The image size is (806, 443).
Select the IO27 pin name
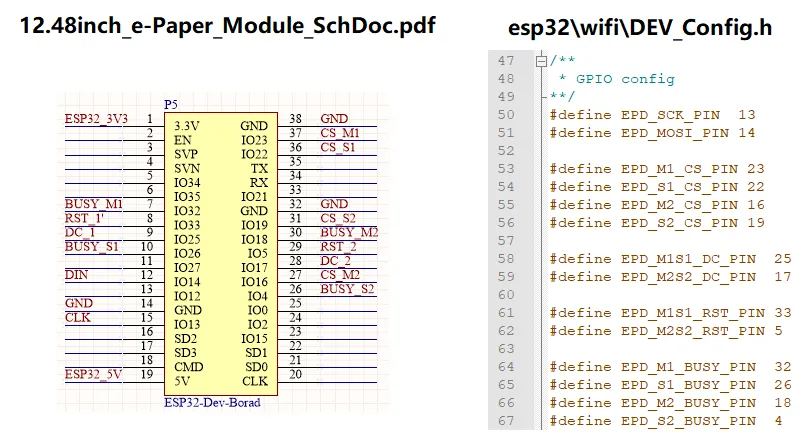coord(187,268)
